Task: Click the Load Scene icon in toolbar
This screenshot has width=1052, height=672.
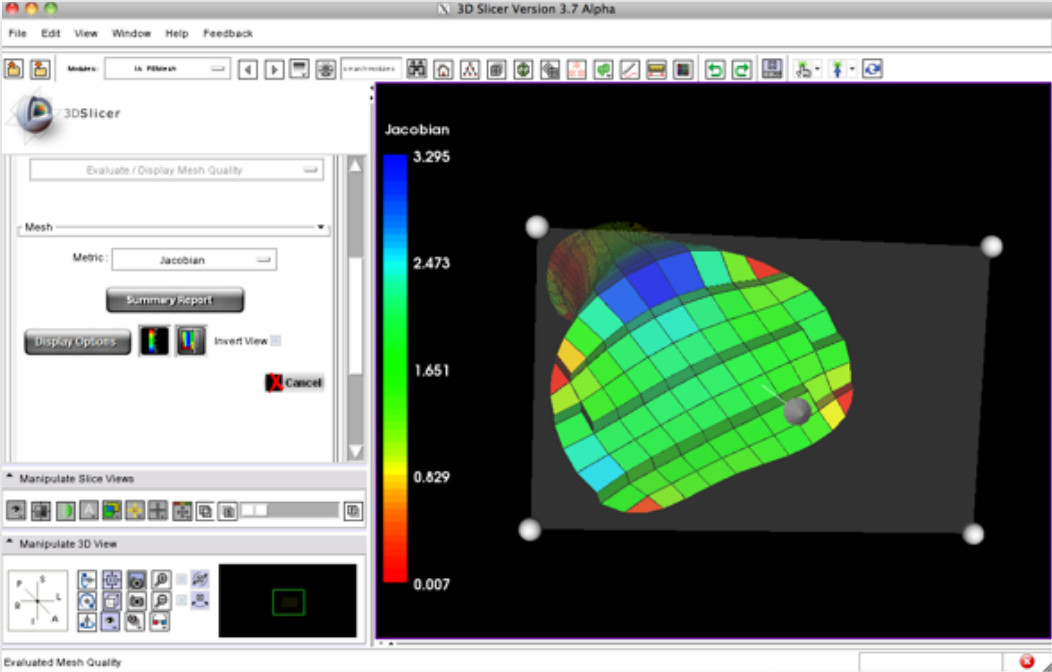Action: [x=15, y=69]
